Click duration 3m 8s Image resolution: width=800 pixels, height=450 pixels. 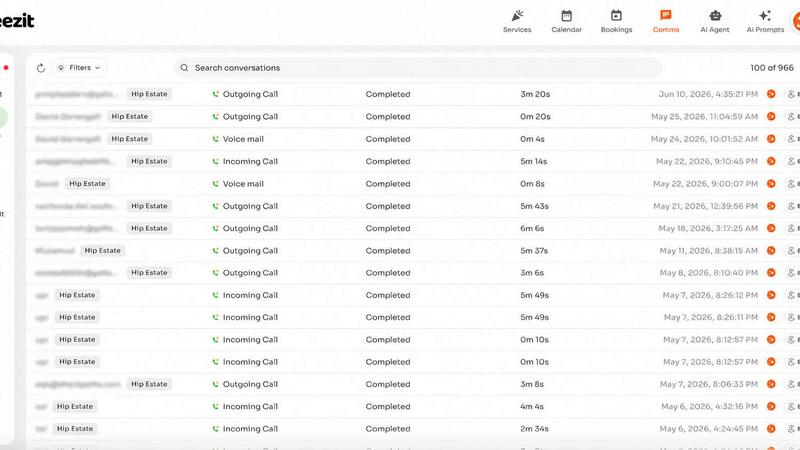pyautogui.click(x=532, y=384)
